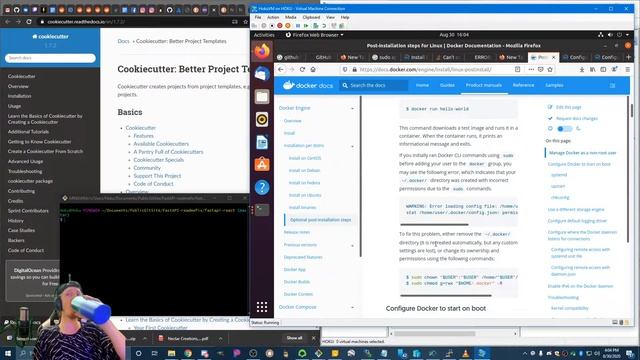The image size is (640, 360).
Task: Click the Windows Start button
Action: pos(8,353)
